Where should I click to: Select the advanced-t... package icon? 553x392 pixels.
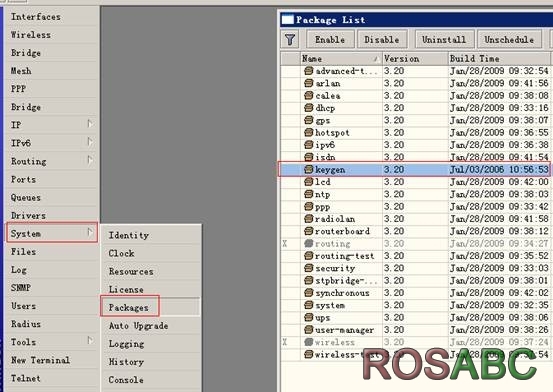[309, 71]
